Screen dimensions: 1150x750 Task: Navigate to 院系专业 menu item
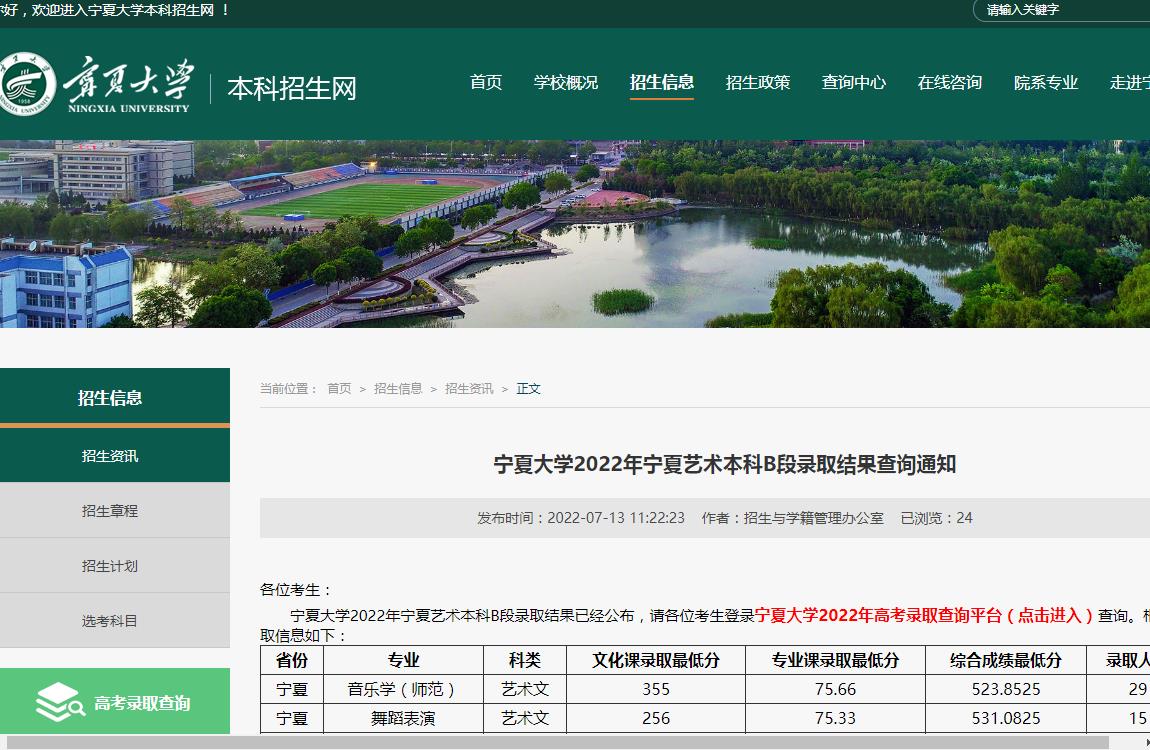(x=1046, y=83)
